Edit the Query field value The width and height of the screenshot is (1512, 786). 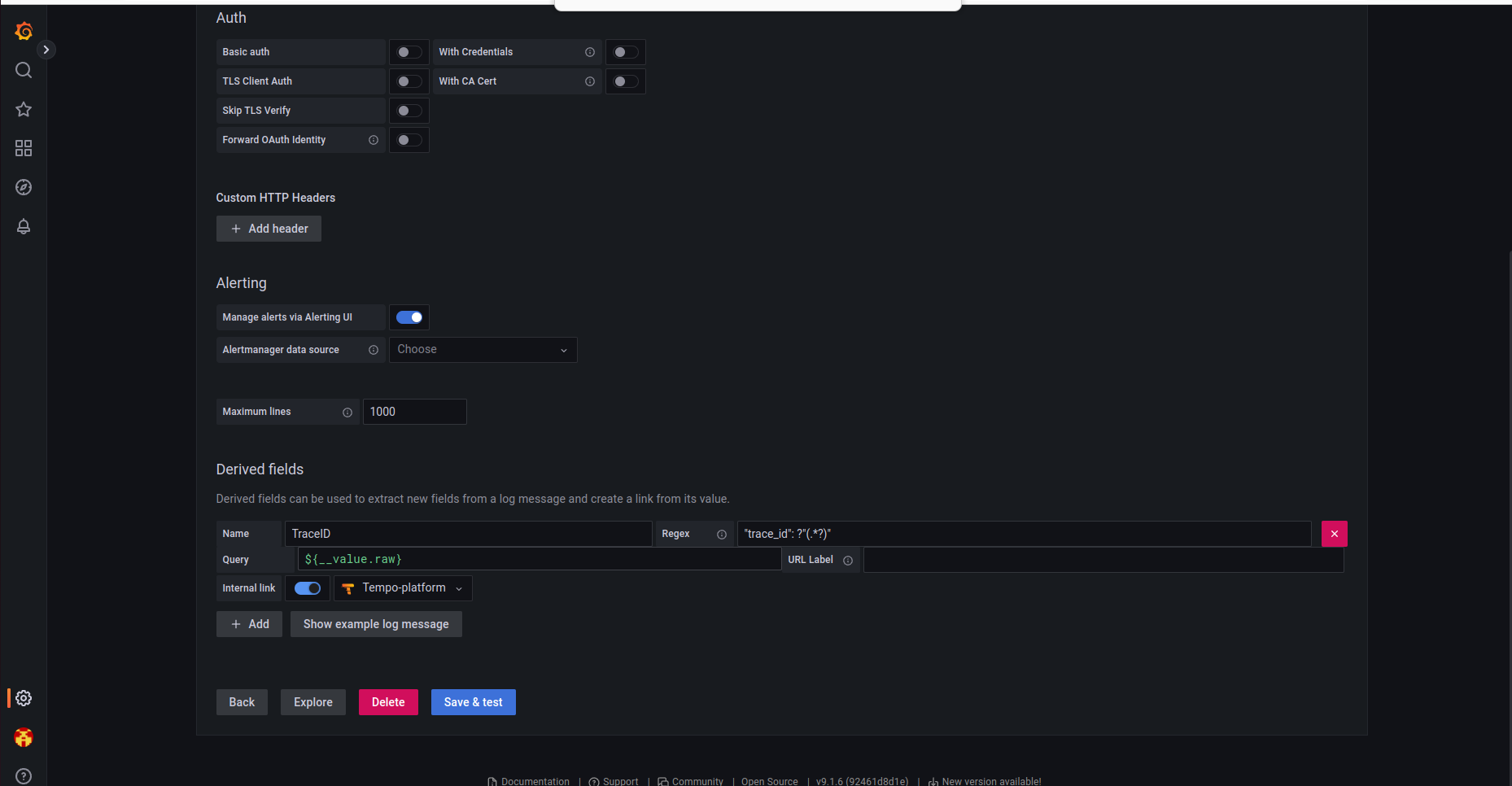coord(540,560)
